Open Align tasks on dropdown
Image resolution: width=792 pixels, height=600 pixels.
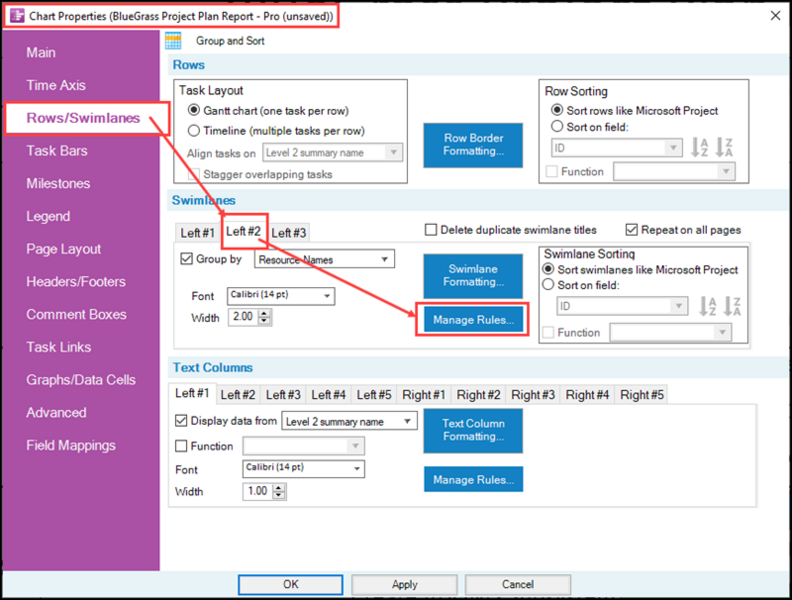point(332,153)
